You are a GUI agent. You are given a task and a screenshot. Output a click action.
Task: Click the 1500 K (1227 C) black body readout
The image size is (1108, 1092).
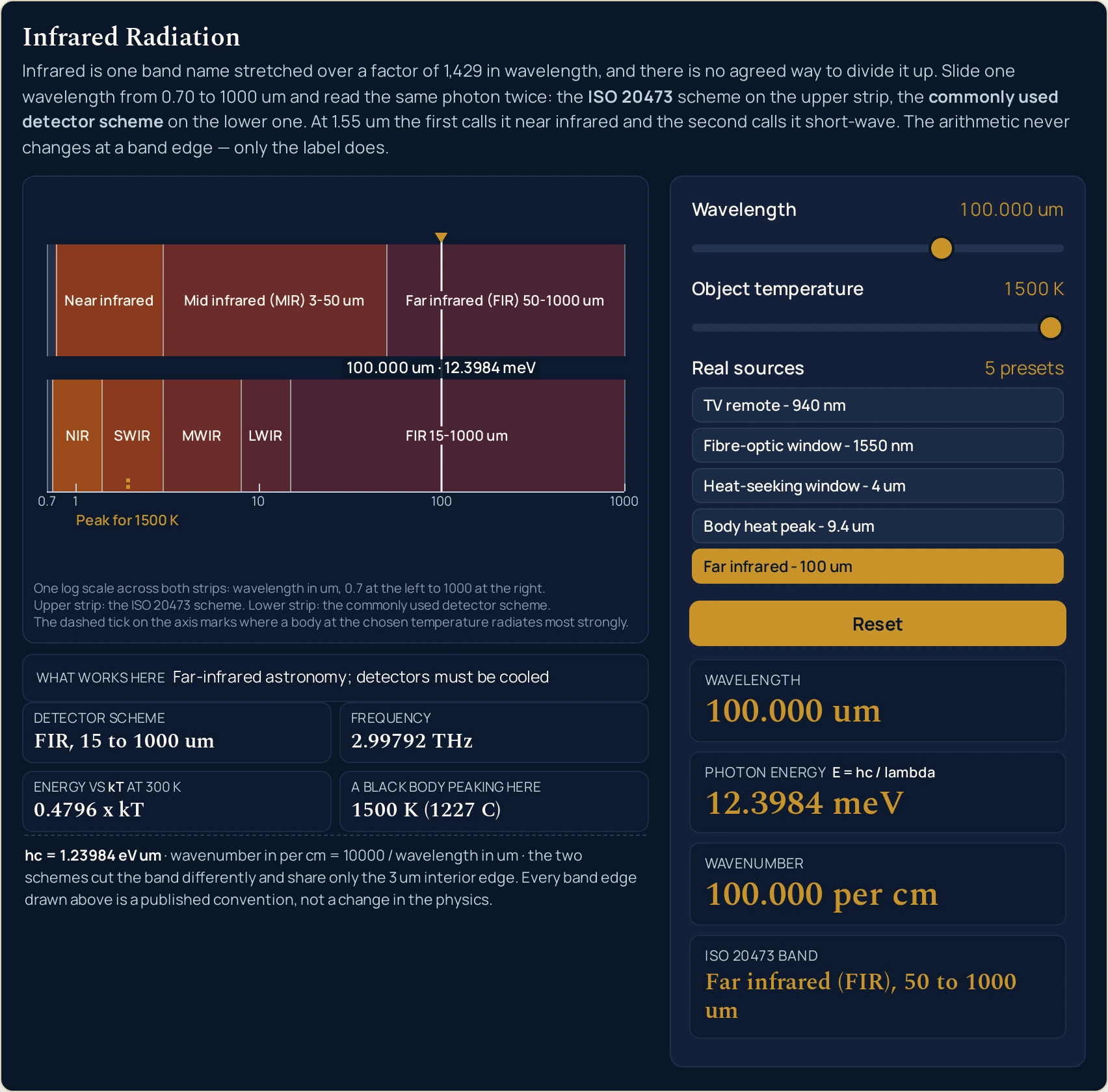pyautogui.click(x=426, y=810)
